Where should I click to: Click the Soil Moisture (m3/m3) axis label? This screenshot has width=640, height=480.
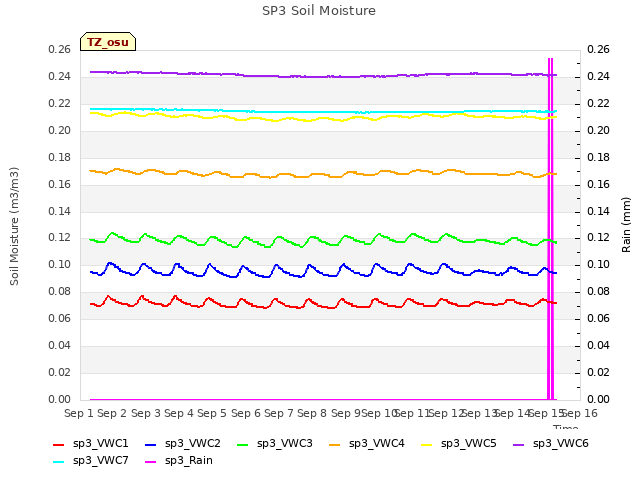tap(14, 226)
